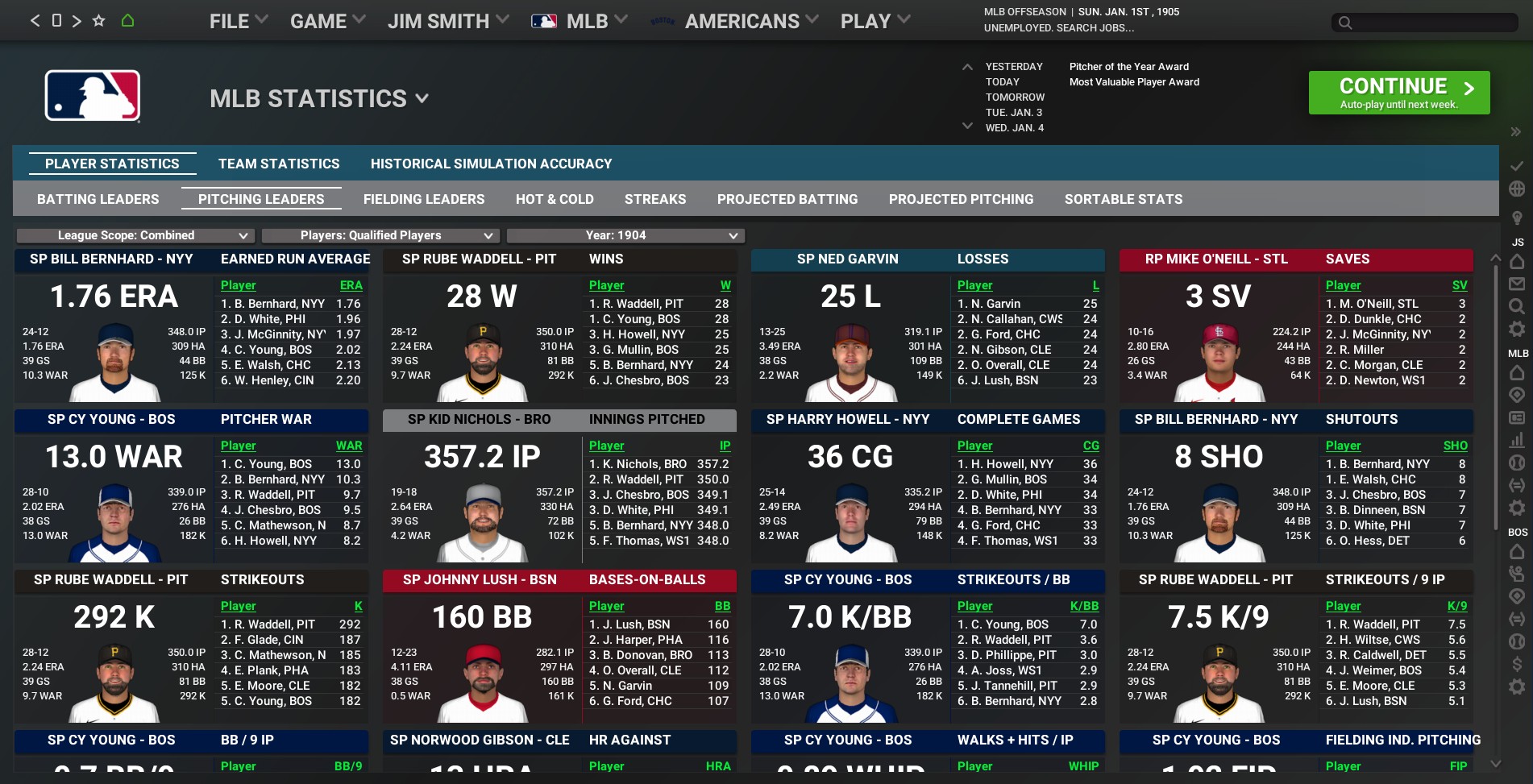Select the SORTABLE STATS sub-tab

(1124, 199)
